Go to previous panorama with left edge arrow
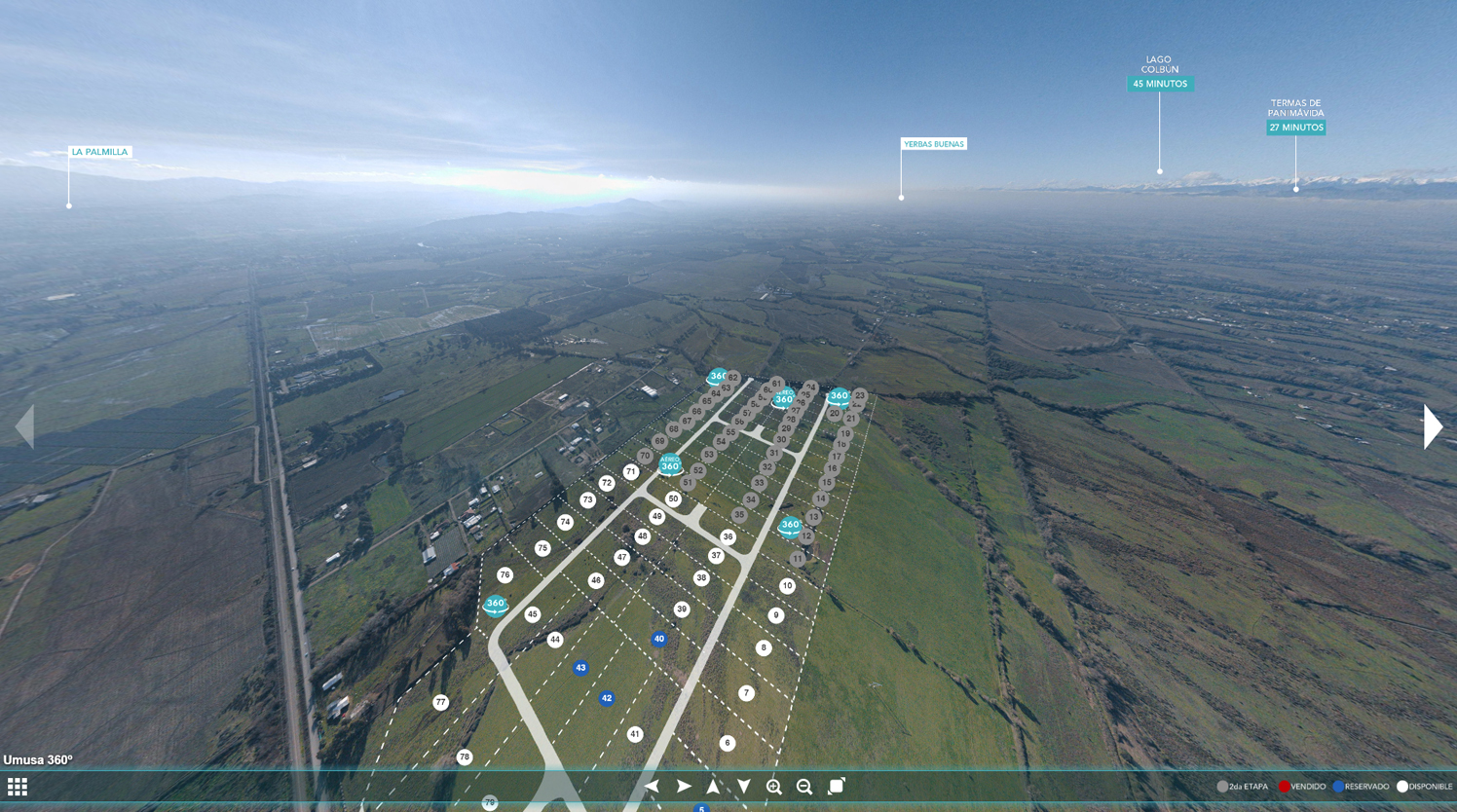The height and width of the screenshot is (812, 1457). pyautogui.click(x=25, y=426)
